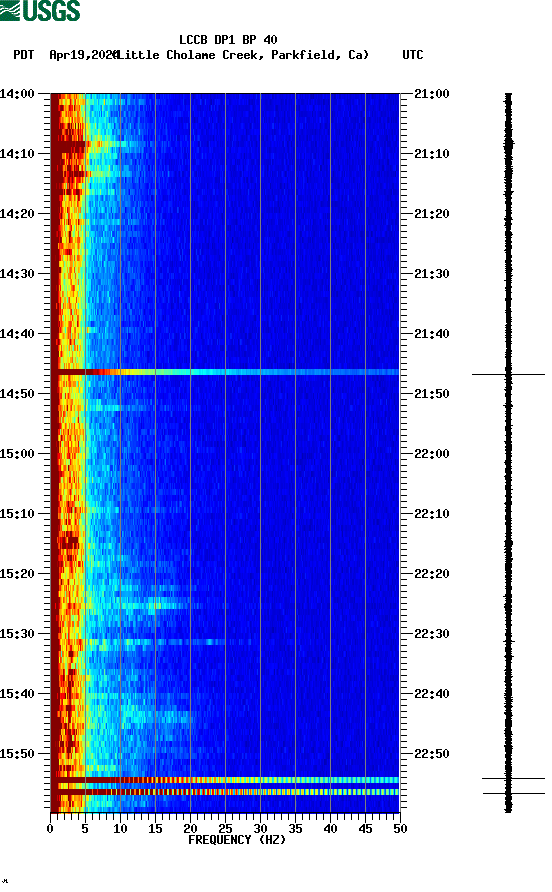Click the 'FREQUENCY (HZ)' axis label
Viewport: 552px width, 892px height.
coord(237,840)
